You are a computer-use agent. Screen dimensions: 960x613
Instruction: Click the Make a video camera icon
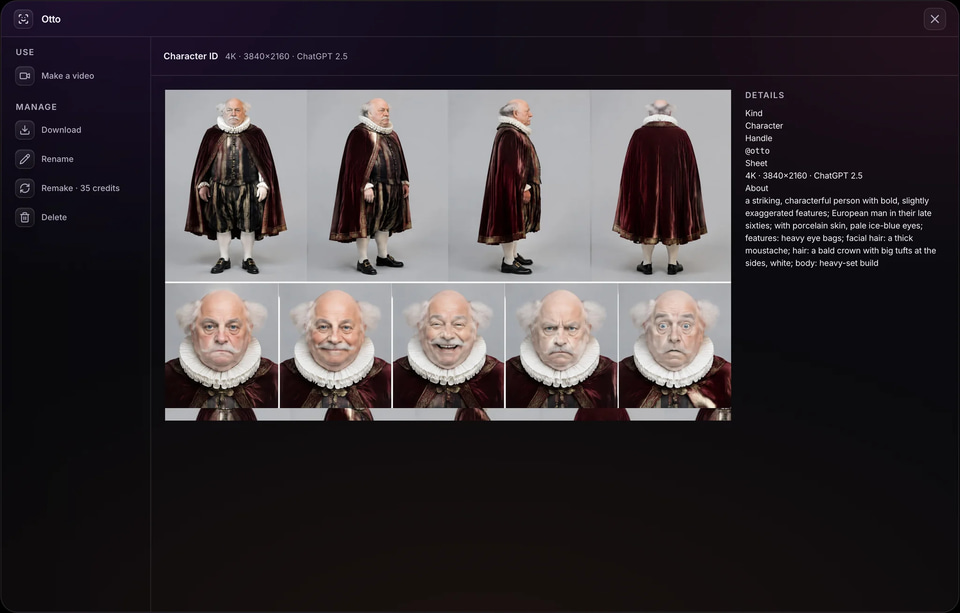coord(24,76)
